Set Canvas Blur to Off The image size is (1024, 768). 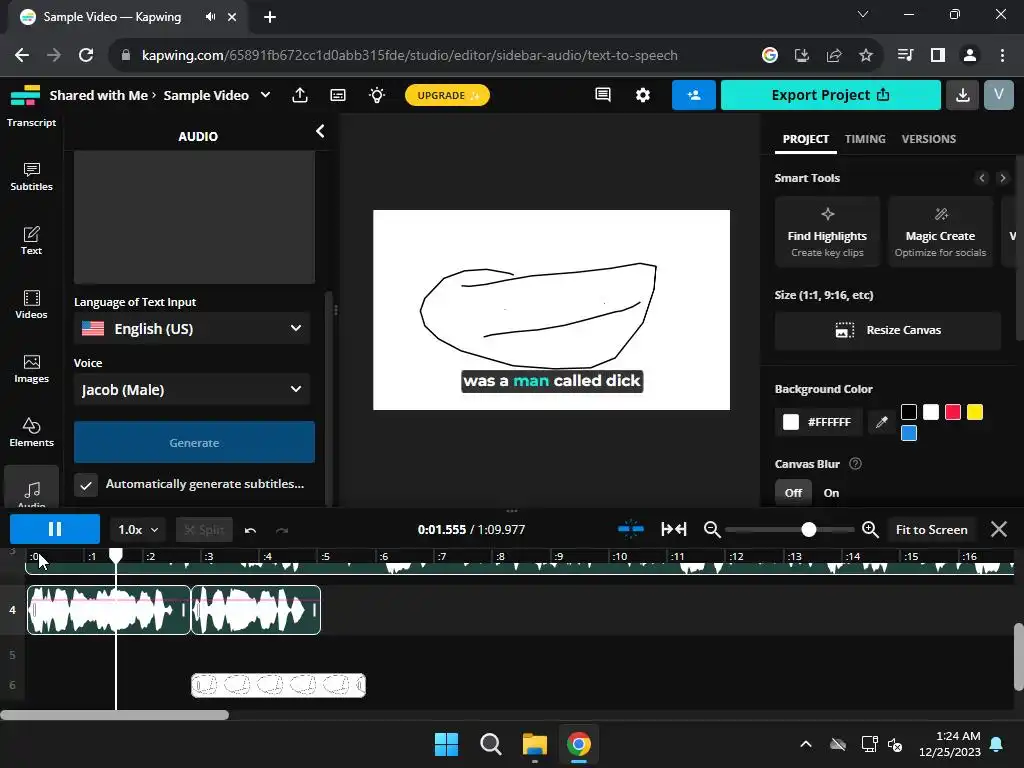(x=793, y=493)
